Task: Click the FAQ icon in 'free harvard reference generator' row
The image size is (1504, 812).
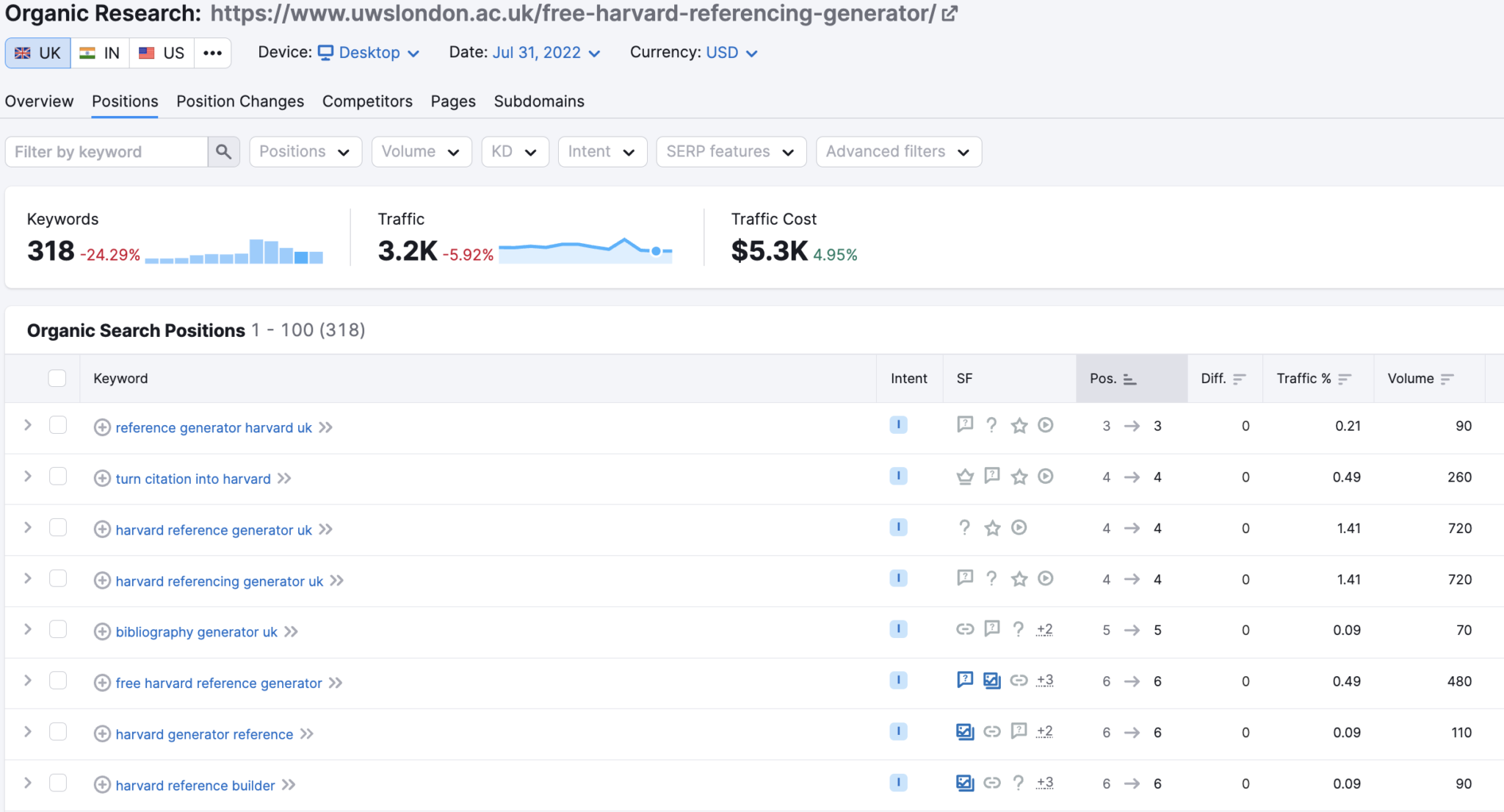Action: point(965,681)
